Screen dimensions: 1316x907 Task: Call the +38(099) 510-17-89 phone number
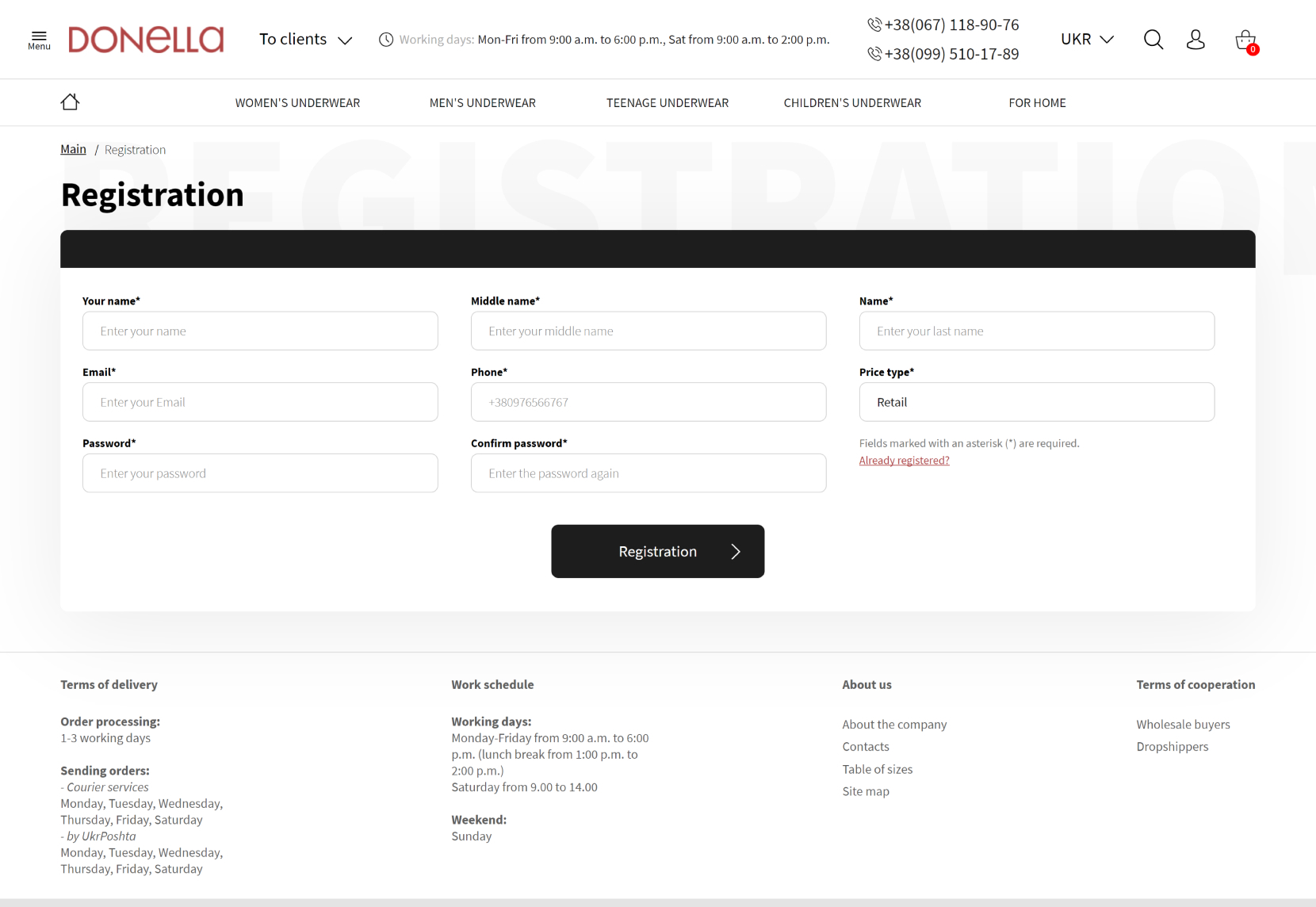pos(951,54)
